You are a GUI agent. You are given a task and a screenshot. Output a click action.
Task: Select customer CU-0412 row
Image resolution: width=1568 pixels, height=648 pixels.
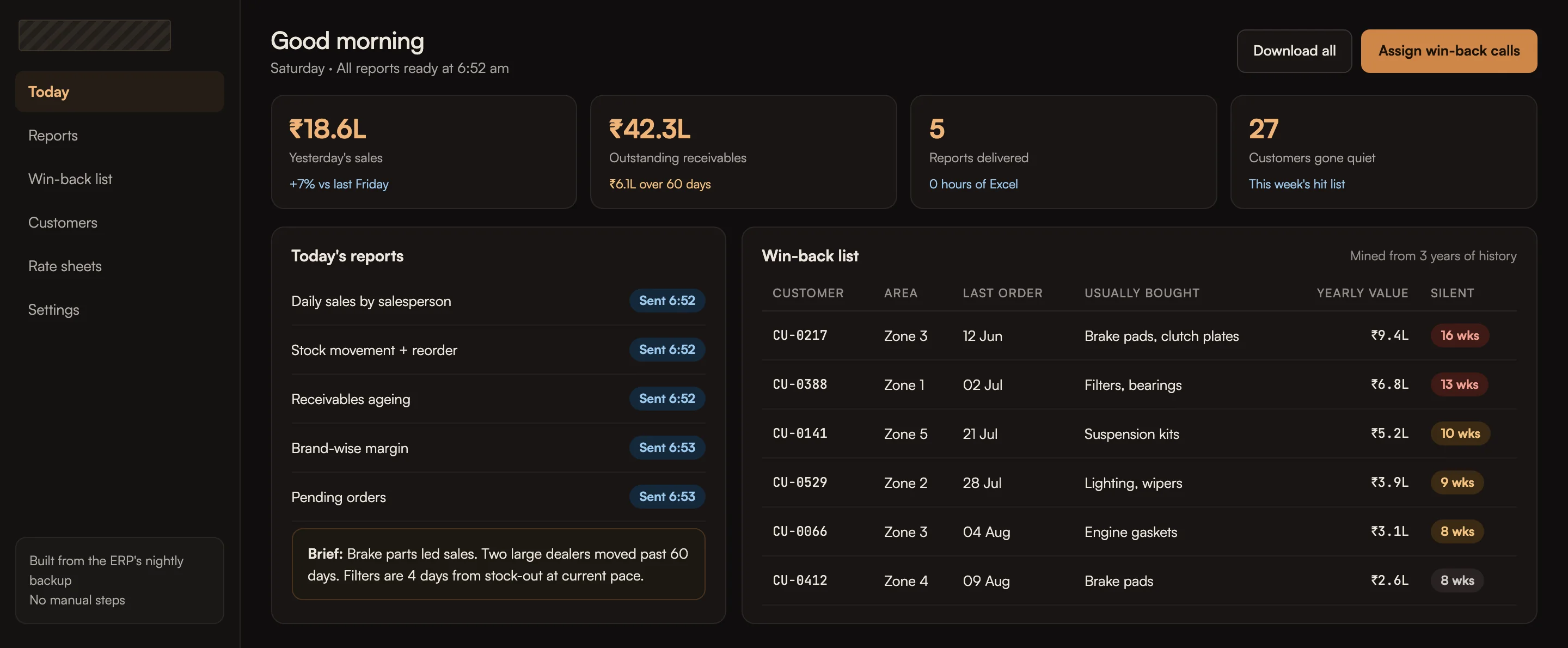point(1139,580)
